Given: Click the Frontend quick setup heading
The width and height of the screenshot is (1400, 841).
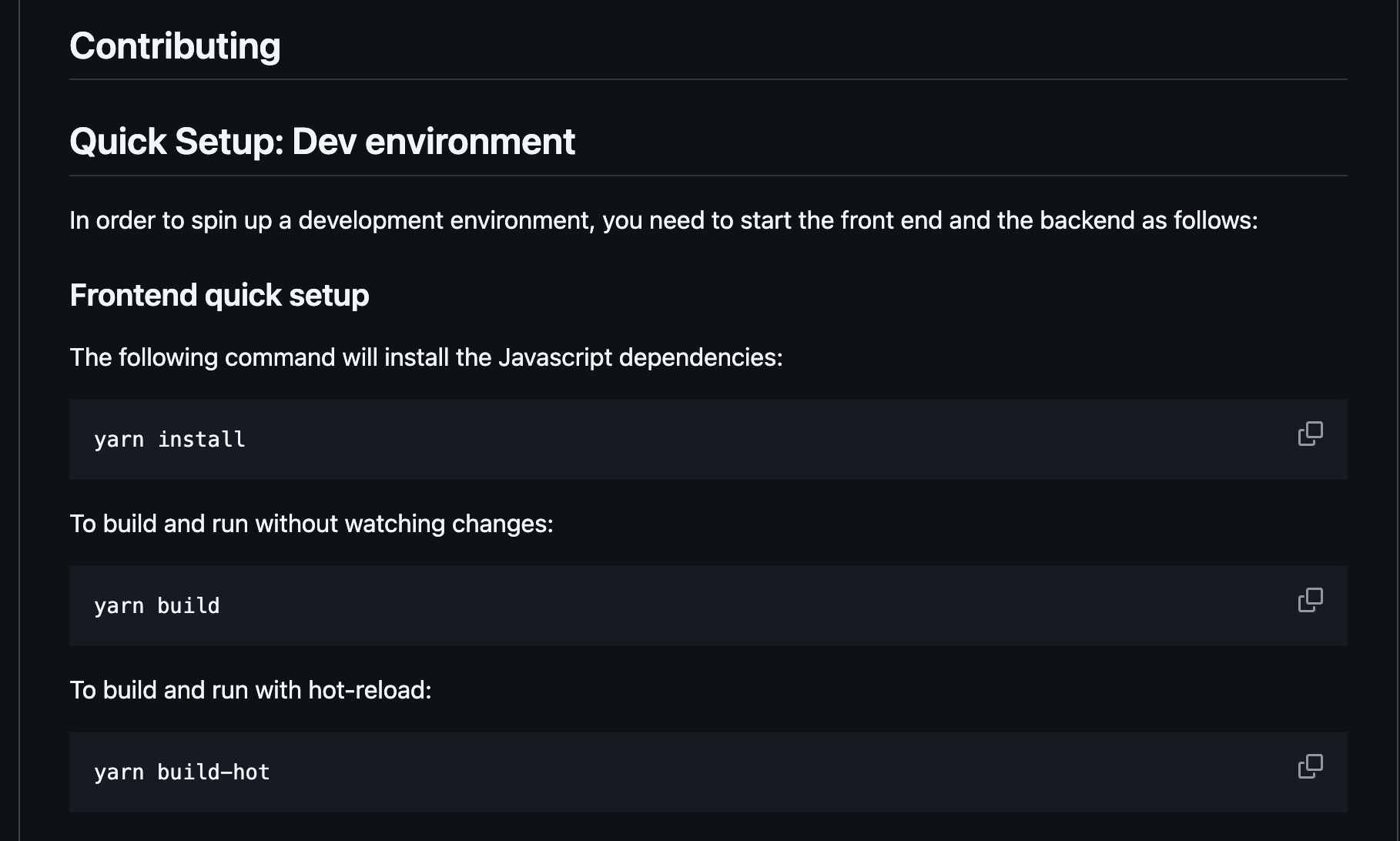Looking at the screenshot, I should [x=219, y=296].
